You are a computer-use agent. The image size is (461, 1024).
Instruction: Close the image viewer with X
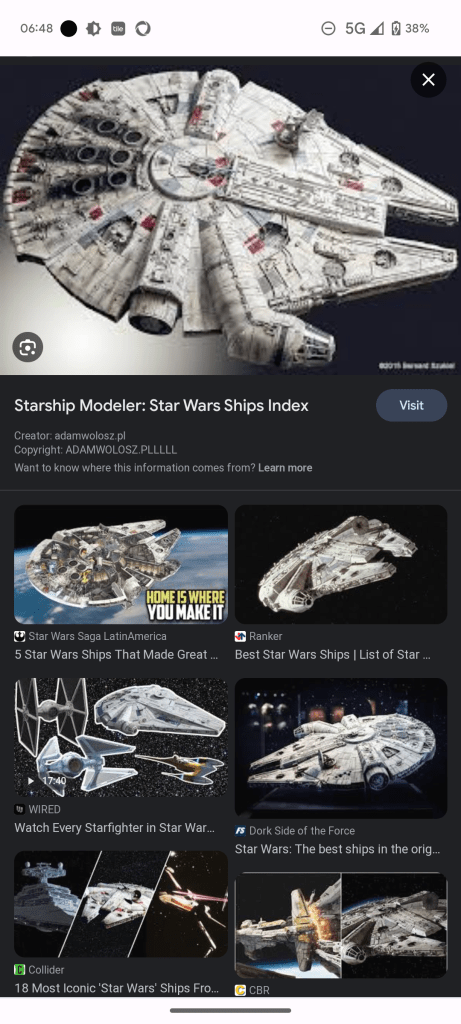click(428, 80)
